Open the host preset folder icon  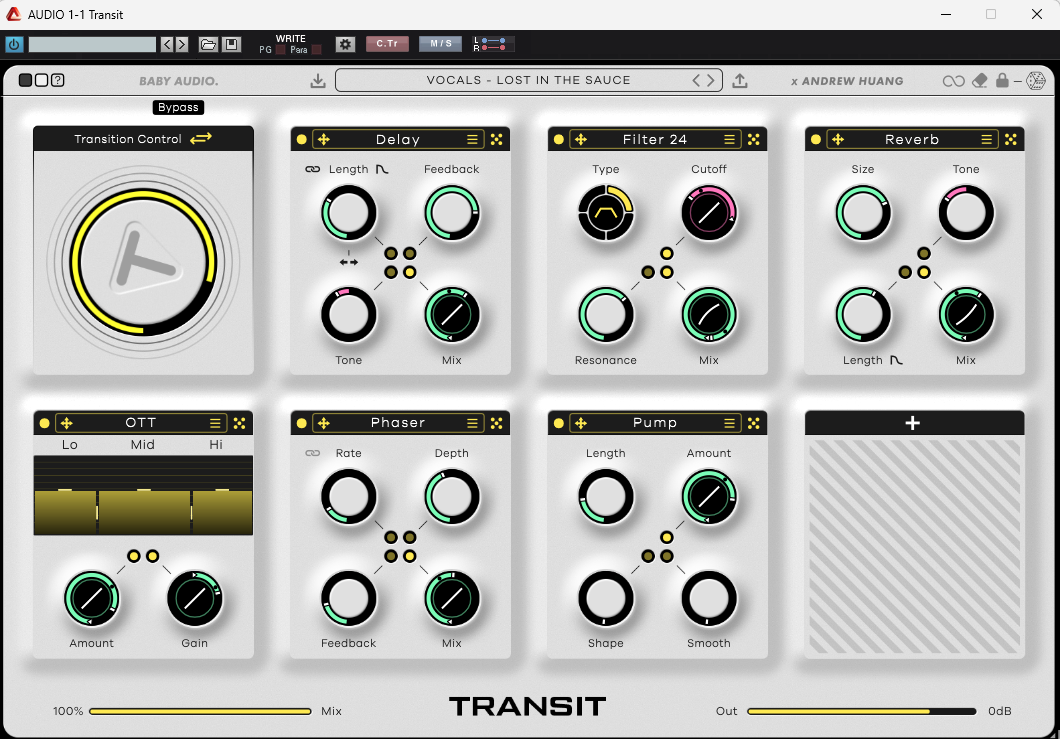[208, 45]
